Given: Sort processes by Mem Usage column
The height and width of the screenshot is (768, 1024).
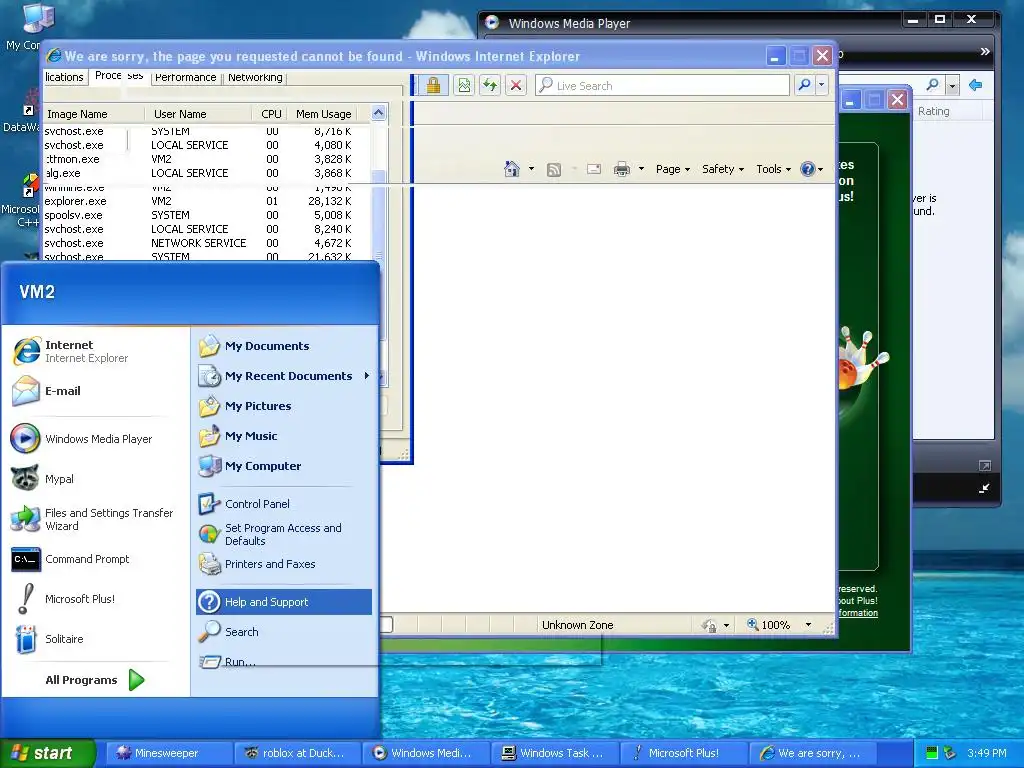Looking at the screenshot, I should tap(321, 114).
